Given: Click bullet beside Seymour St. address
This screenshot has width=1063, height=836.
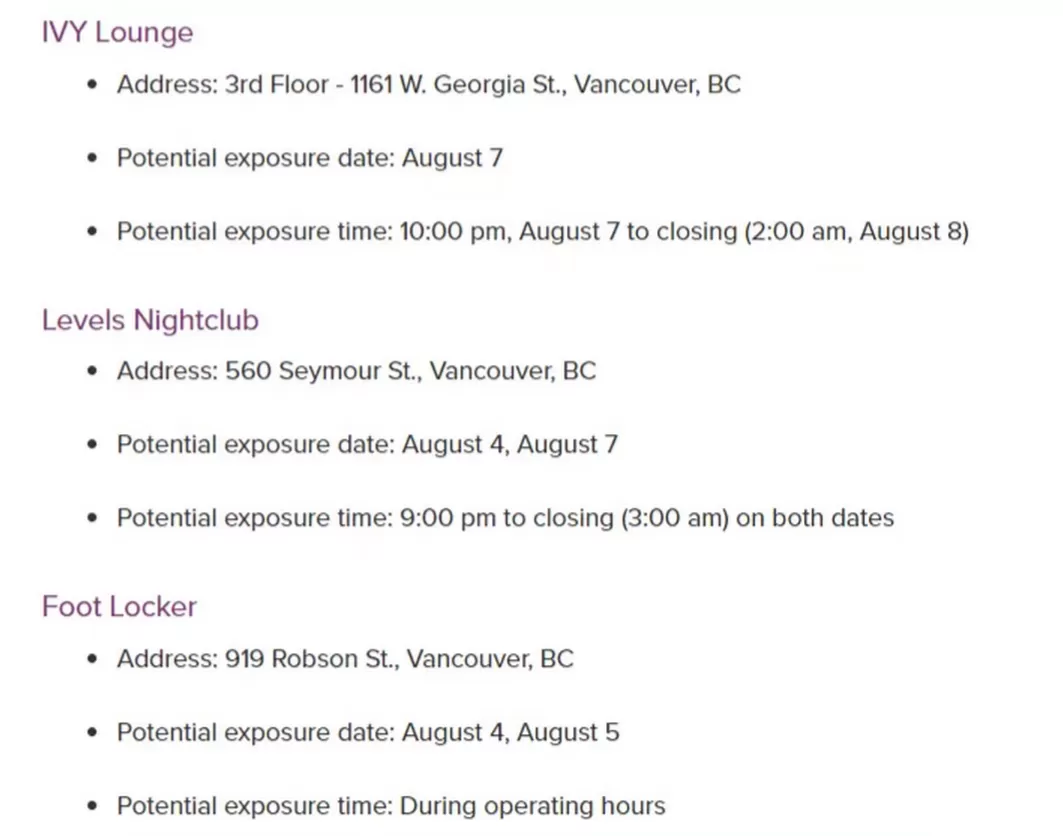Looking at the screenshot, I should coord(93,371).
